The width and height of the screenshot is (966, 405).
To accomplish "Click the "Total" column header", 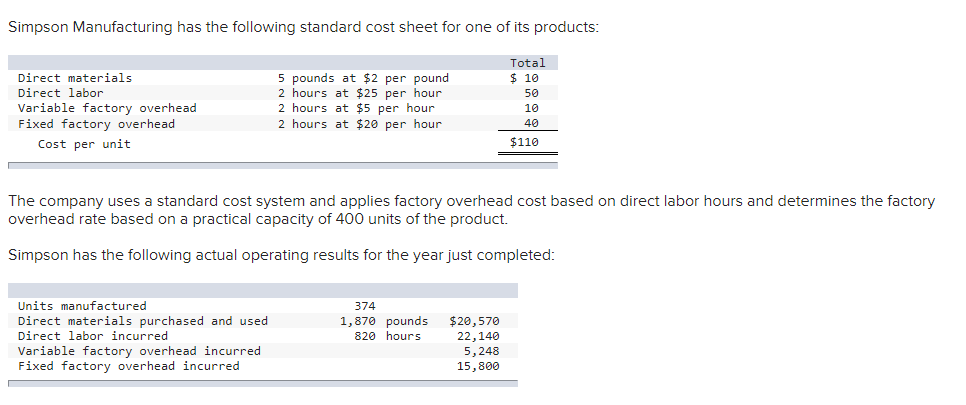I will (527, 63).
